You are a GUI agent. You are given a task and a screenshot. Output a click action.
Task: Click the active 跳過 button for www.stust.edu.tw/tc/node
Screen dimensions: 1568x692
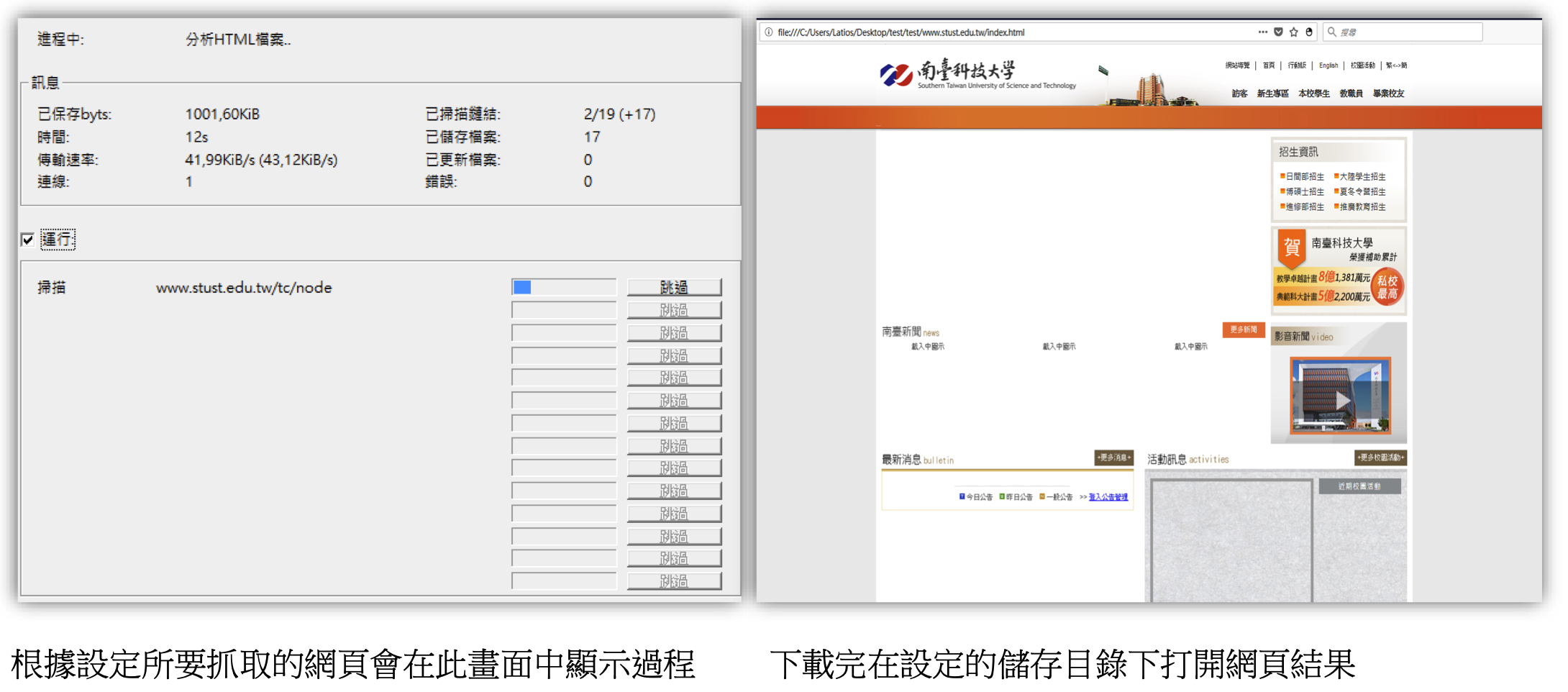tap(674, 288)
